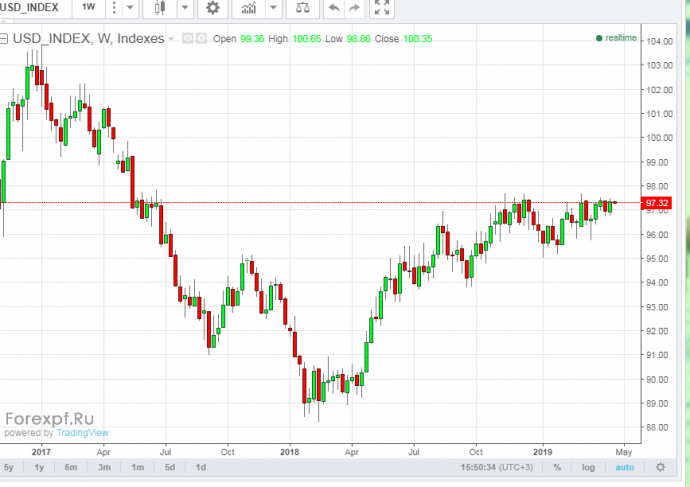Hide USD_INDEX series with the eye icon
Image resolution: width=690 pixels, height=487 pixels.
coord(188,39)
